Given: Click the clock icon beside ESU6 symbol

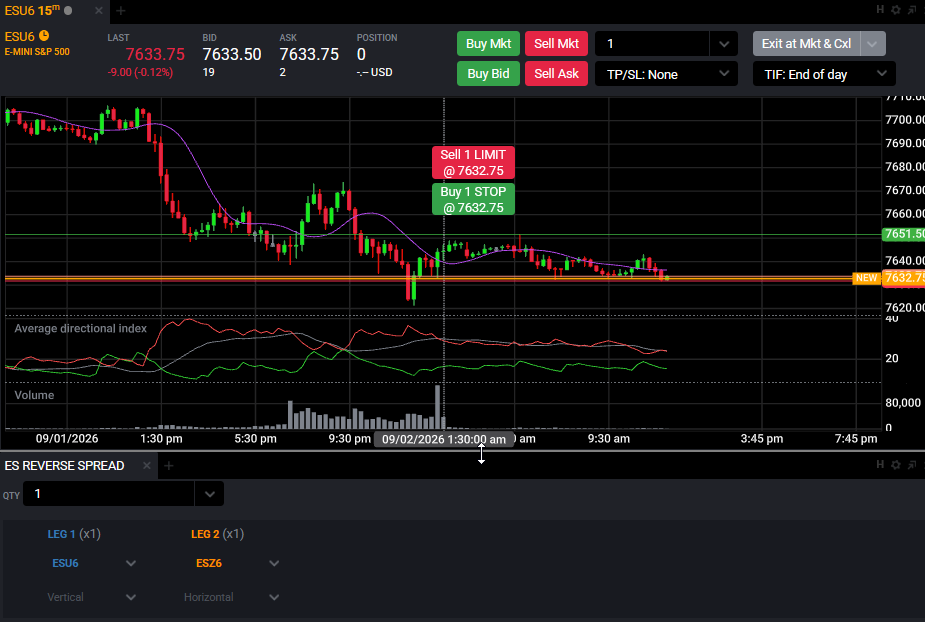Looking at the screenshot, I should 44,36.
